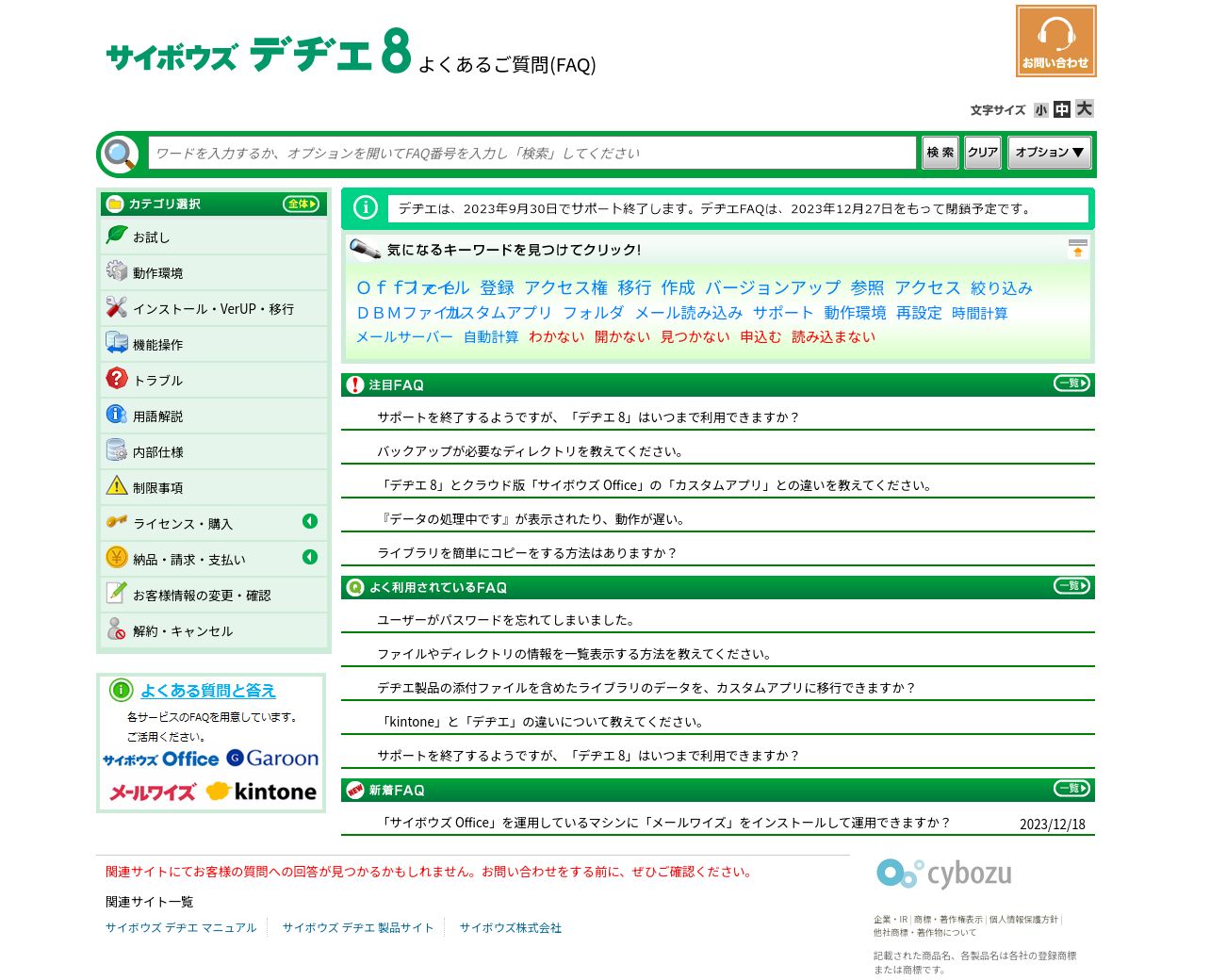Screen dimensions: 1210x980
Task: Click the アクセス権 keyword
Action: 565,288
